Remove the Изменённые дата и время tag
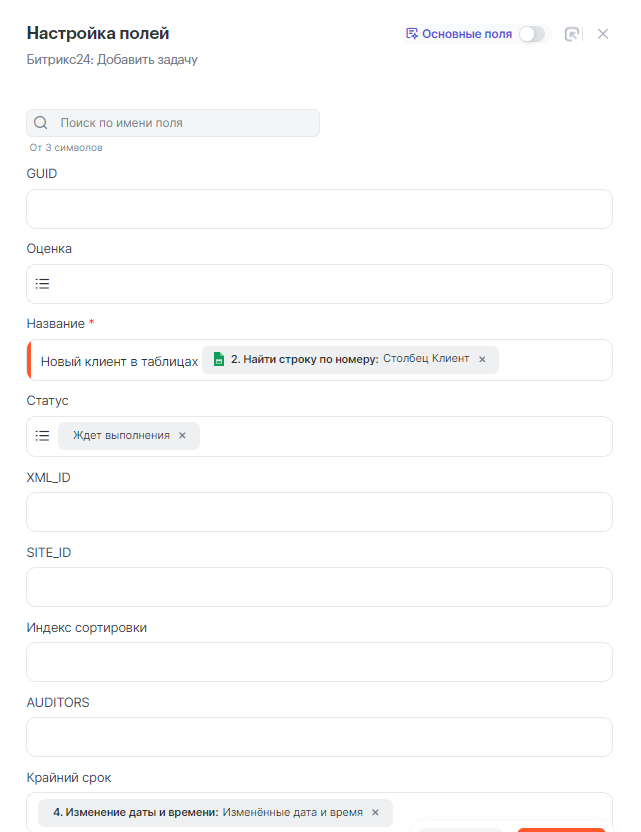 (376, 813)
